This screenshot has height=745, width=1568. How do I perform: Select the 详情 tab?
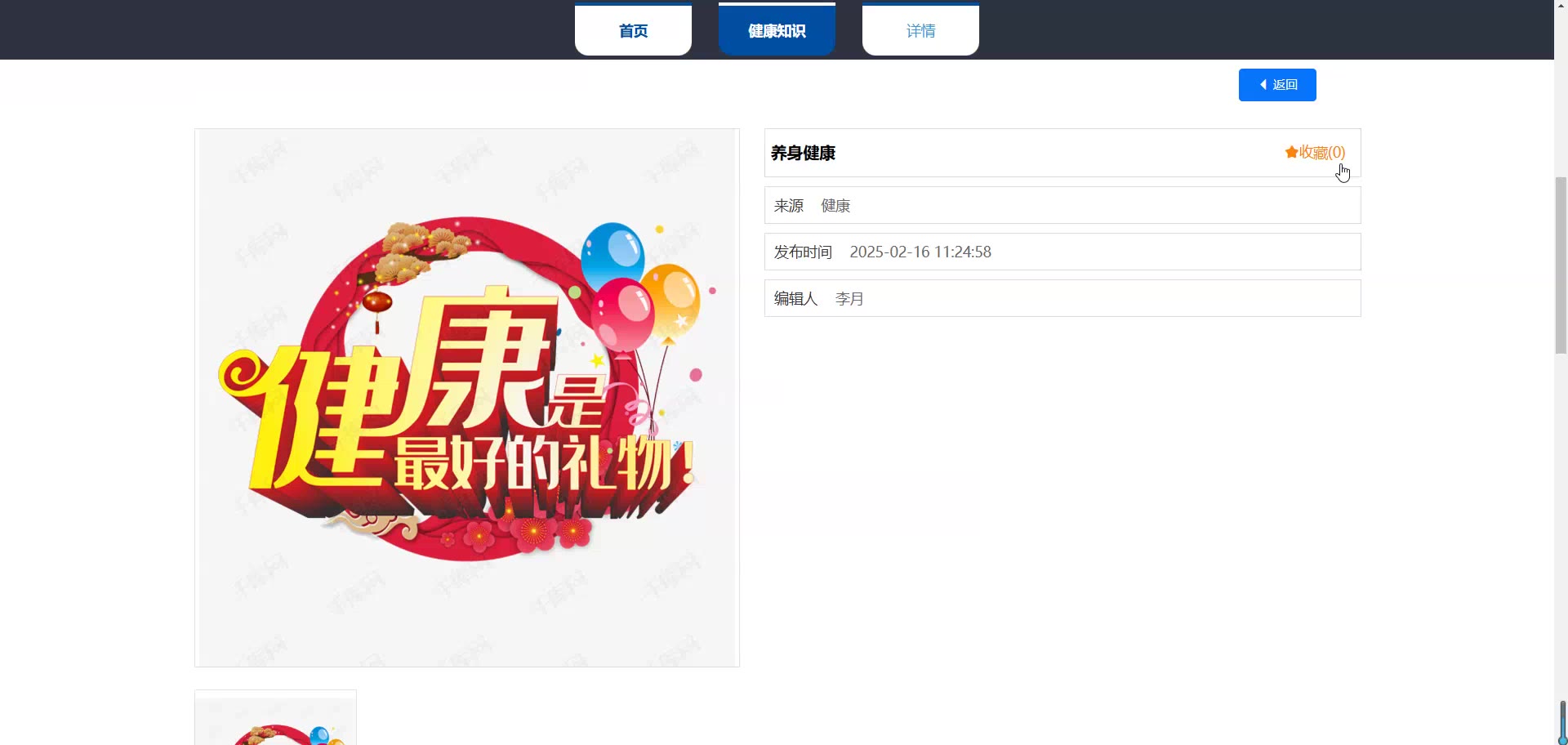(x=920, y=30)
